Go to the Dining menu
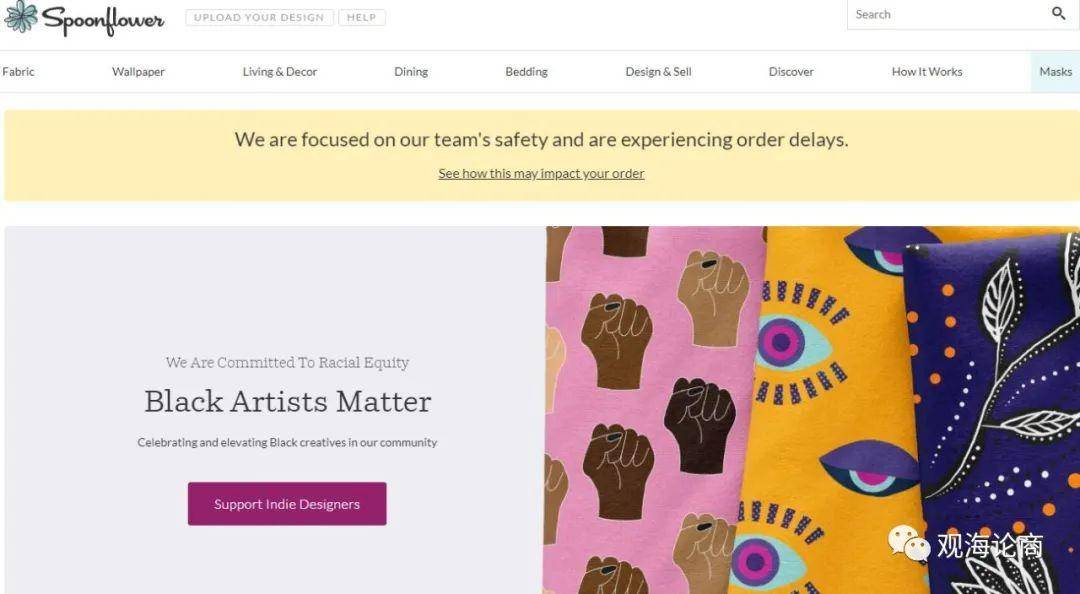 click(411, 72)
